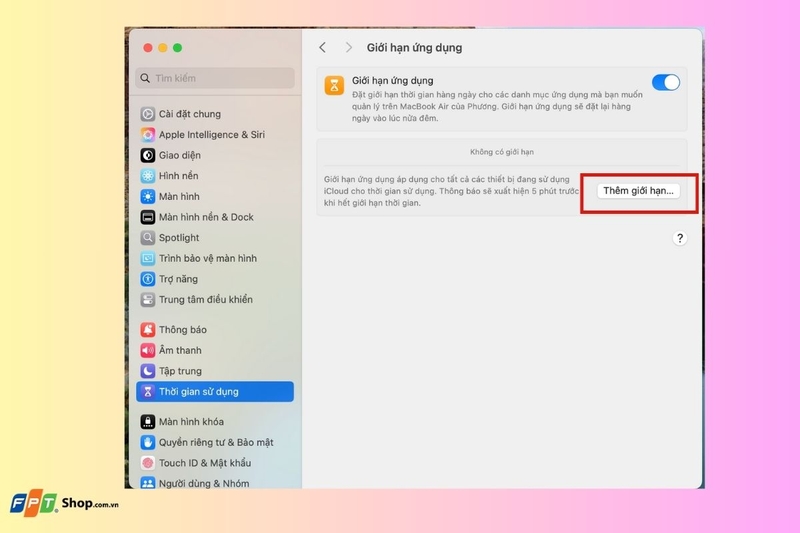Viewport: 800px width, 533px height.
Task: Open Người dùng & Nhóm settings
Action: [215, 482]
